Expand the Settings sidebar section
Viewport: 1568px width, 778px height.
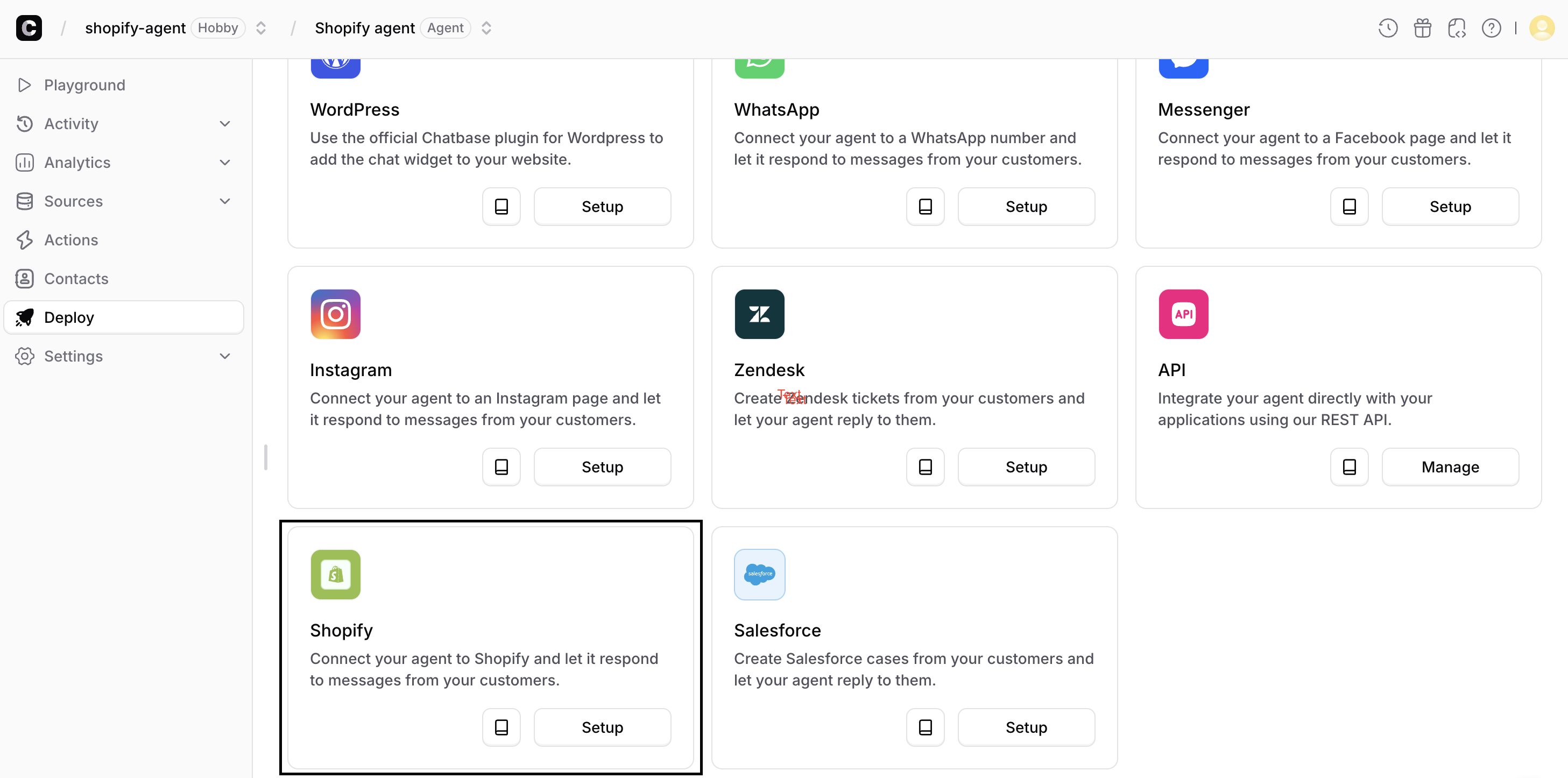(x=224, y=356)
